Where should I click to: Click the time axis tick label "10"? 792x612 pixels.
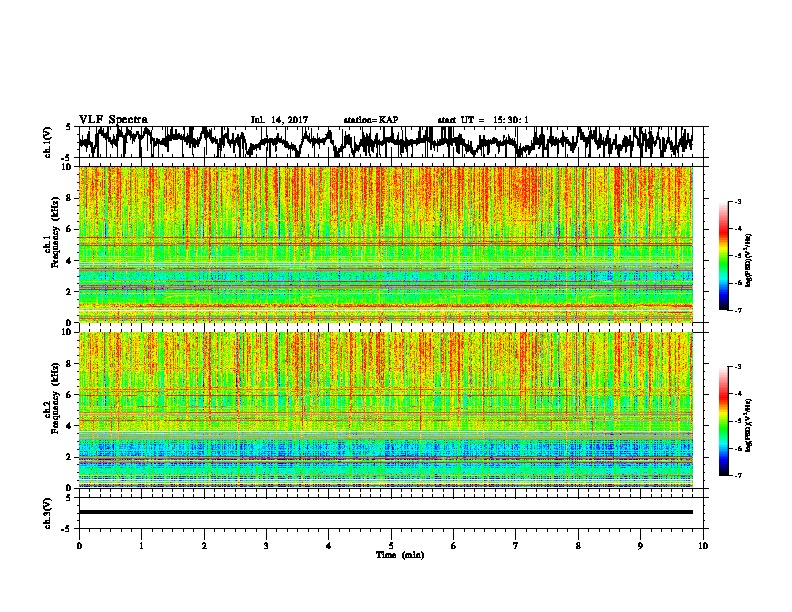(x=703, y=546)
